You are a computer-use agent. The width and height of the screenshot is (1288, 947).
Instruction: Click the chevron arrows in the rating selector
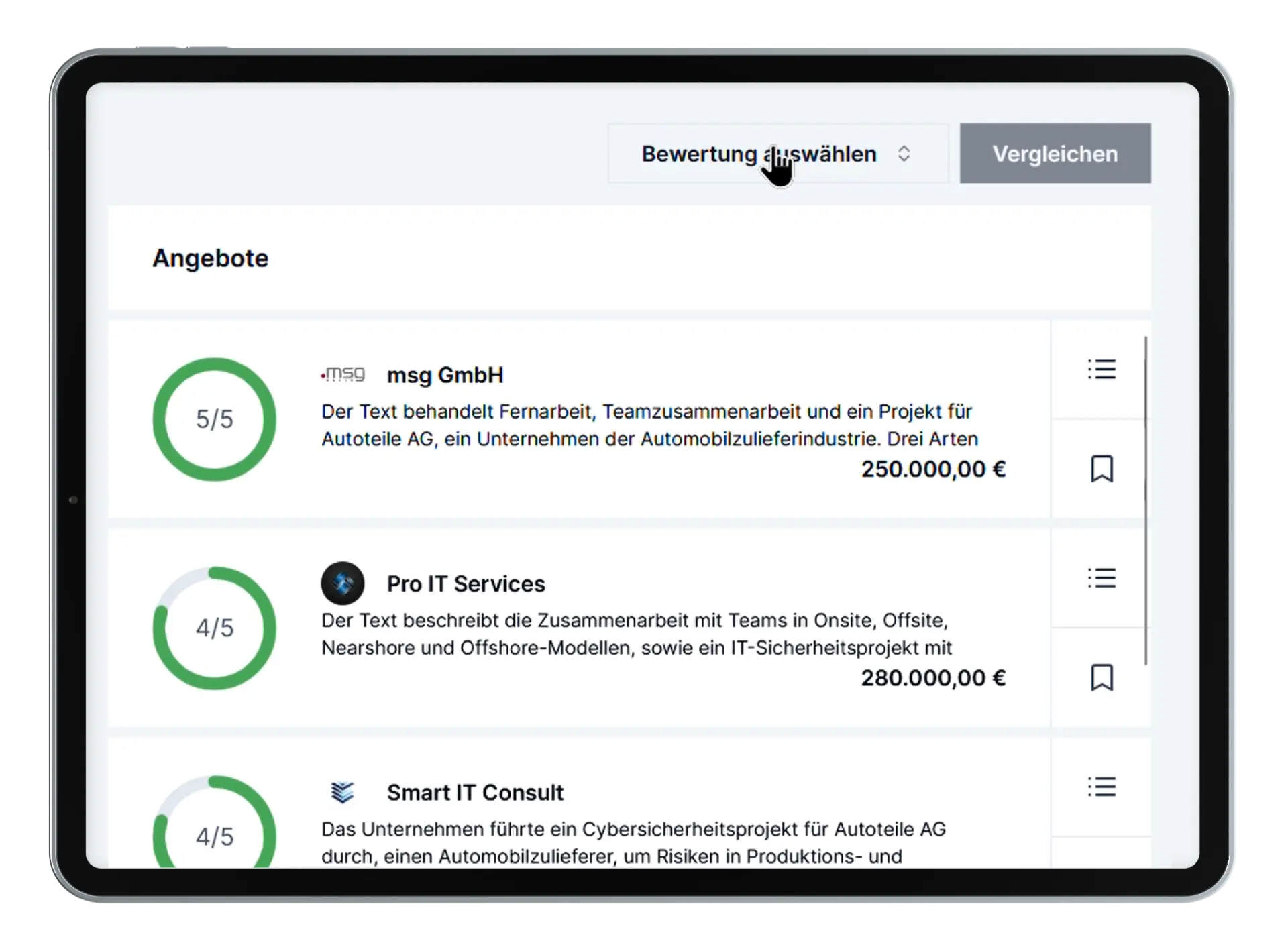tap(904, 153)
